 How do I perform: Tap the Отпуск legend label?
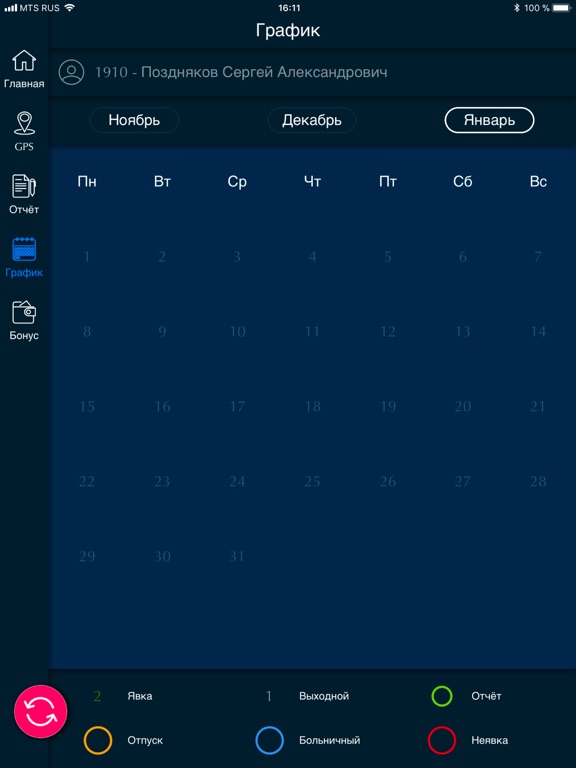pyautogui.click(x=145, y=740)
